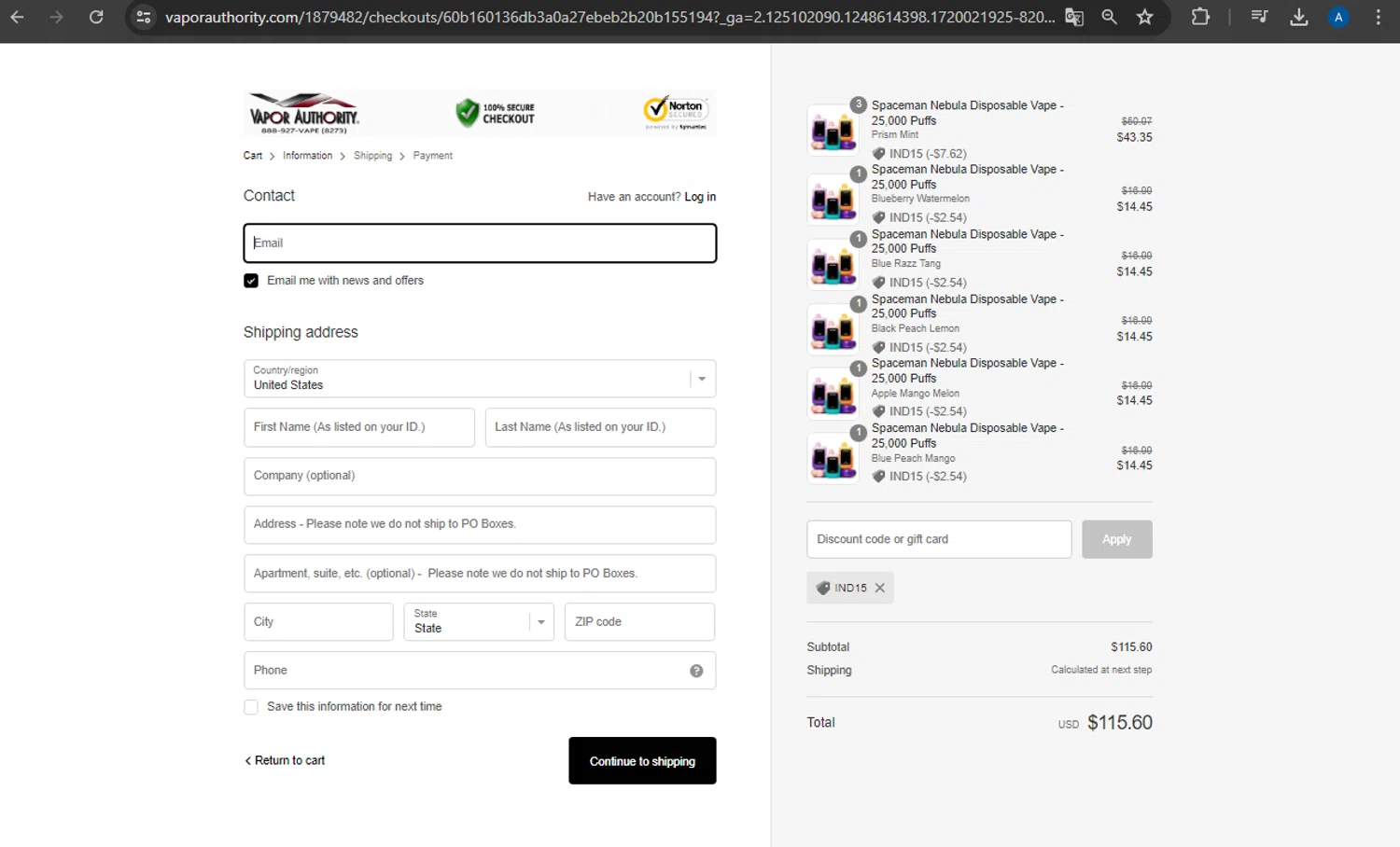The width and height of the screenshot is (1400, 847).
Task: Click the 'Black Peach Lemon' flavor text
Action: tap(916, 328)
